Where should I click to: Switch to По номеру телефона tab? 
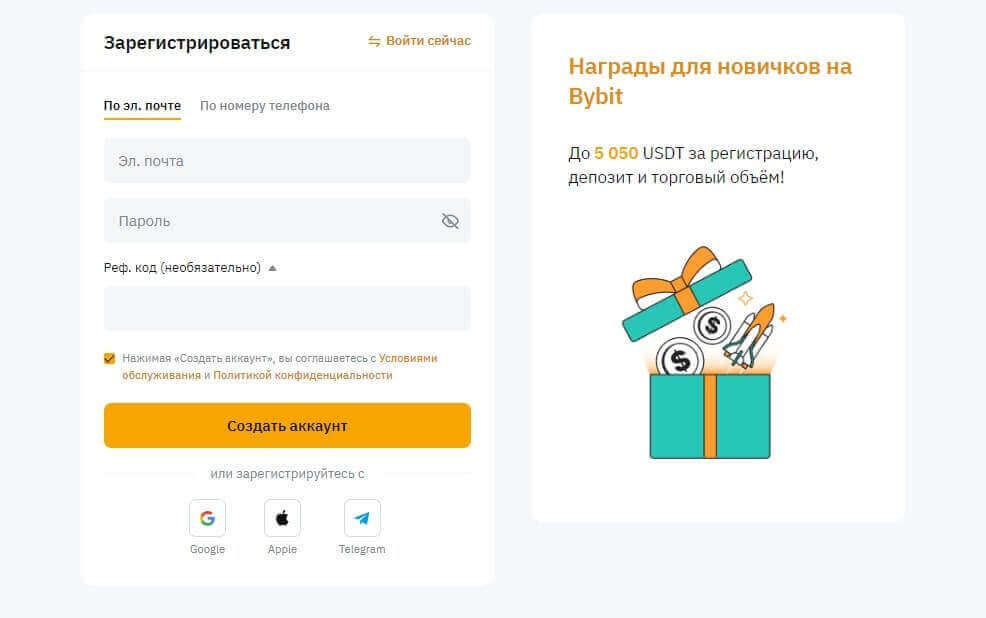pos(265,106)
